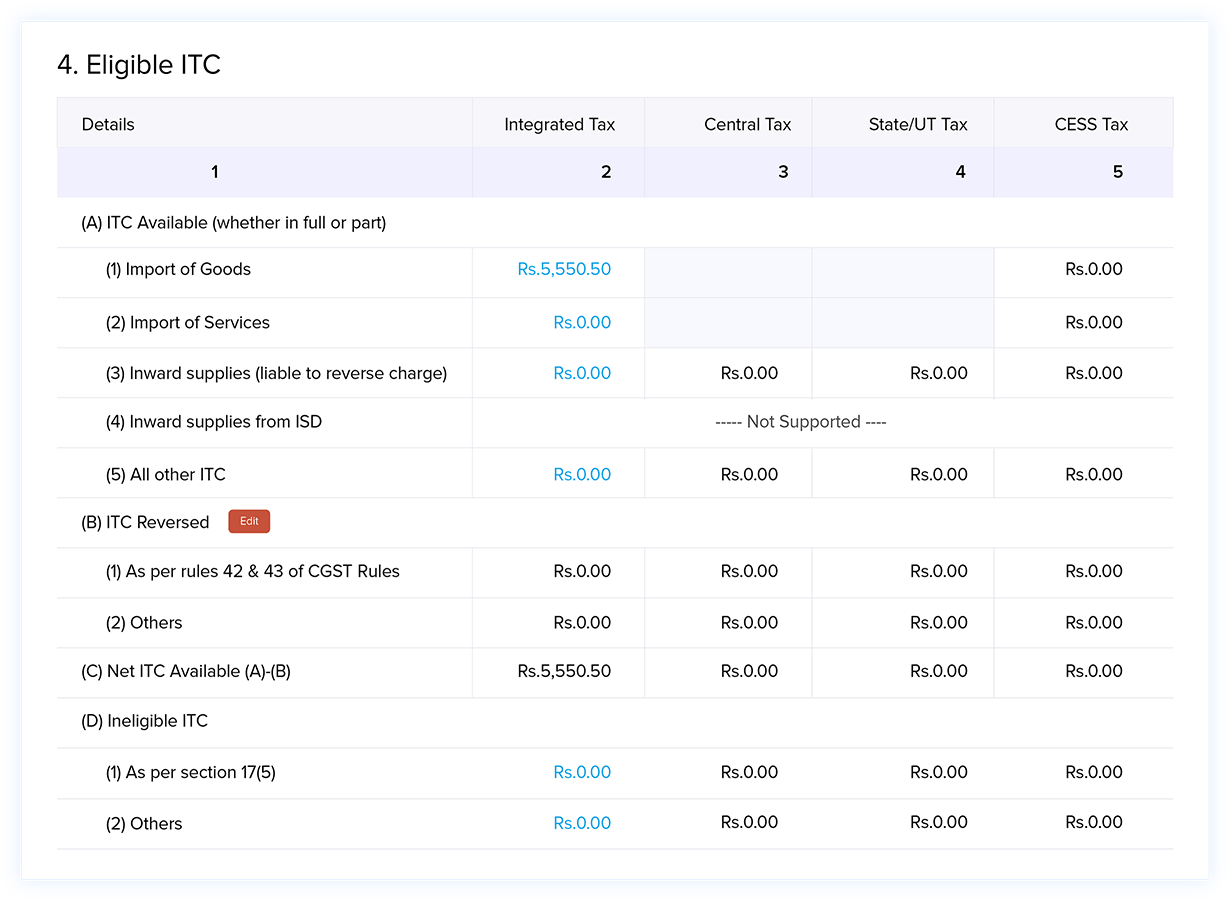1230x901 pixels.
Task: Click CESS Tax value in All other ITC row
Action: click(x=1094, y=474)
